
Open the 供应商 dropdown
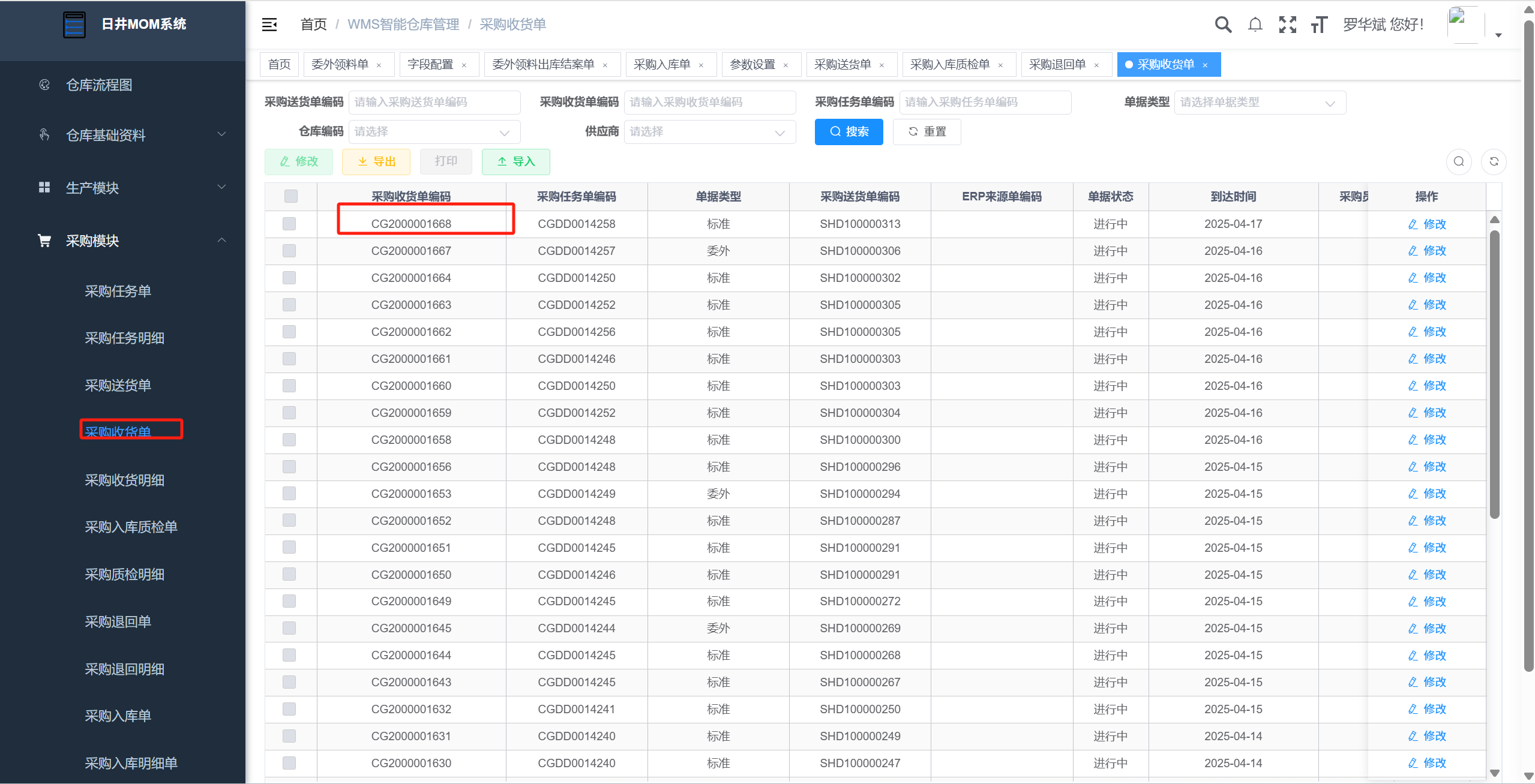[710, 132]
